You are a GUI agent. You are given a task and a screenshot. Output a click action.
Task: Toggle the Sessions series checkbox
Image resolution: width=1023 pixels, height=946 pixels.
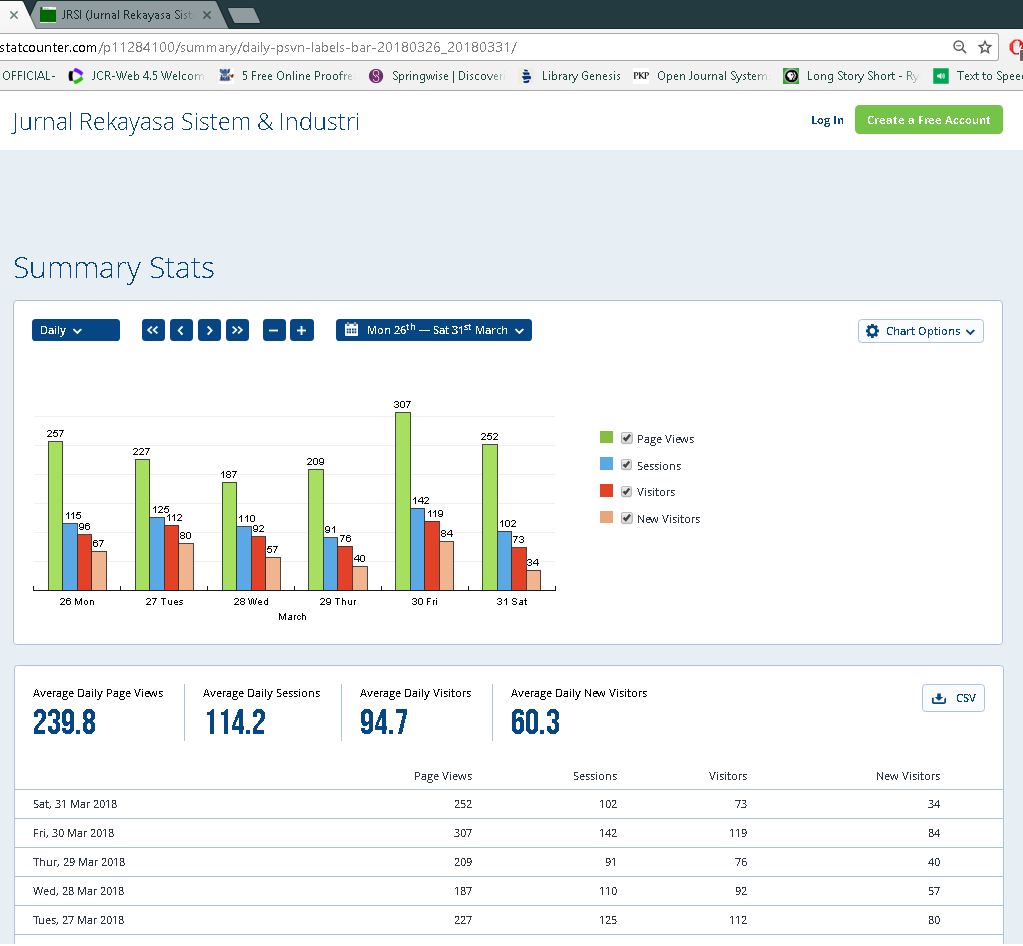click(x=627, y=465)
